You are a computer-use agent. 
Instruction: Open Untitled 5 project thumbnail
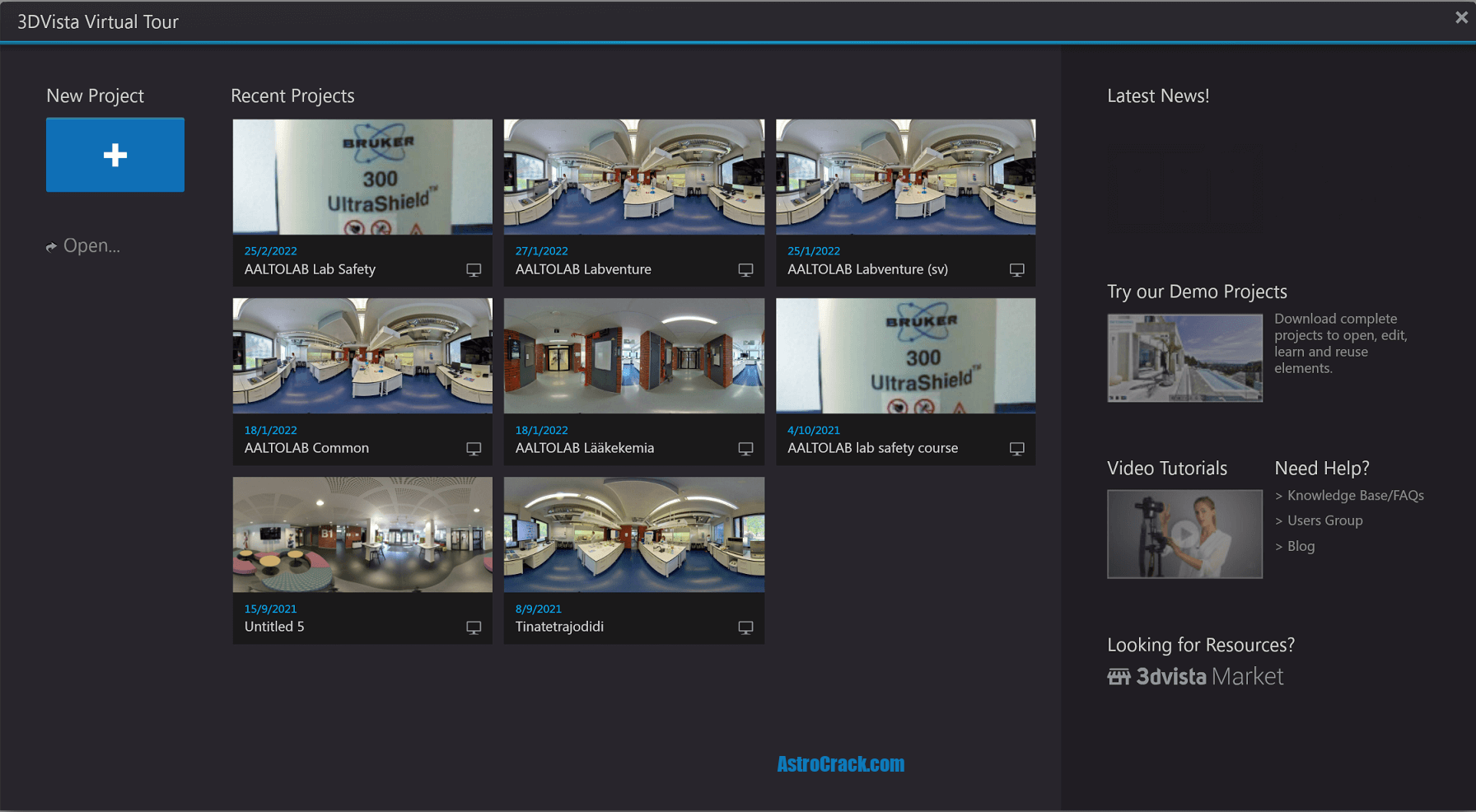[x=362, y=534]
